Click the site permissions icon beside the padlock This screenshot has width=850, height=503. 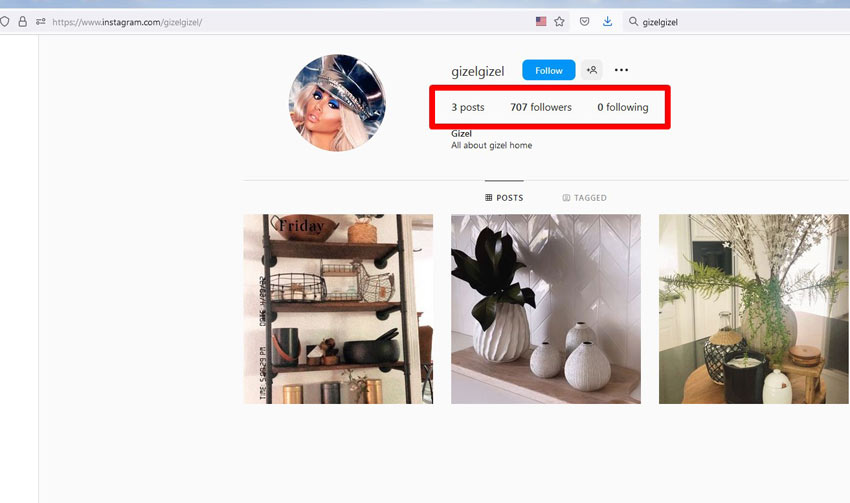click(40, 21)
